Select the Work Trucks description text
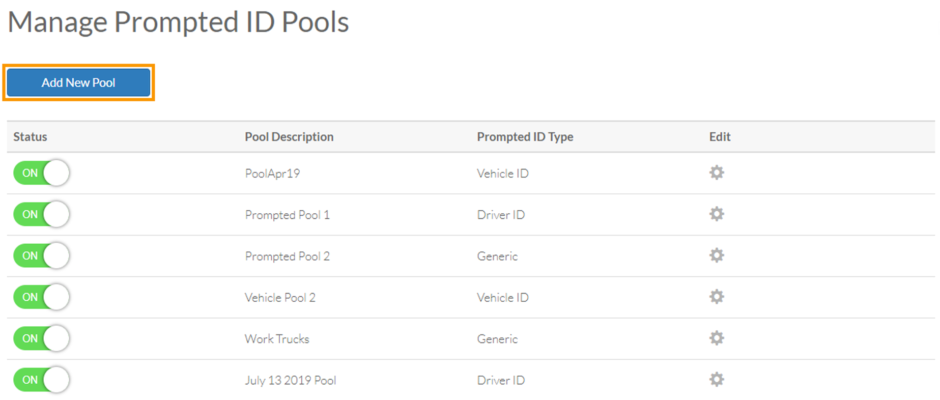Image resolution: width=940 pixels, height=400 pixels. 277,339
